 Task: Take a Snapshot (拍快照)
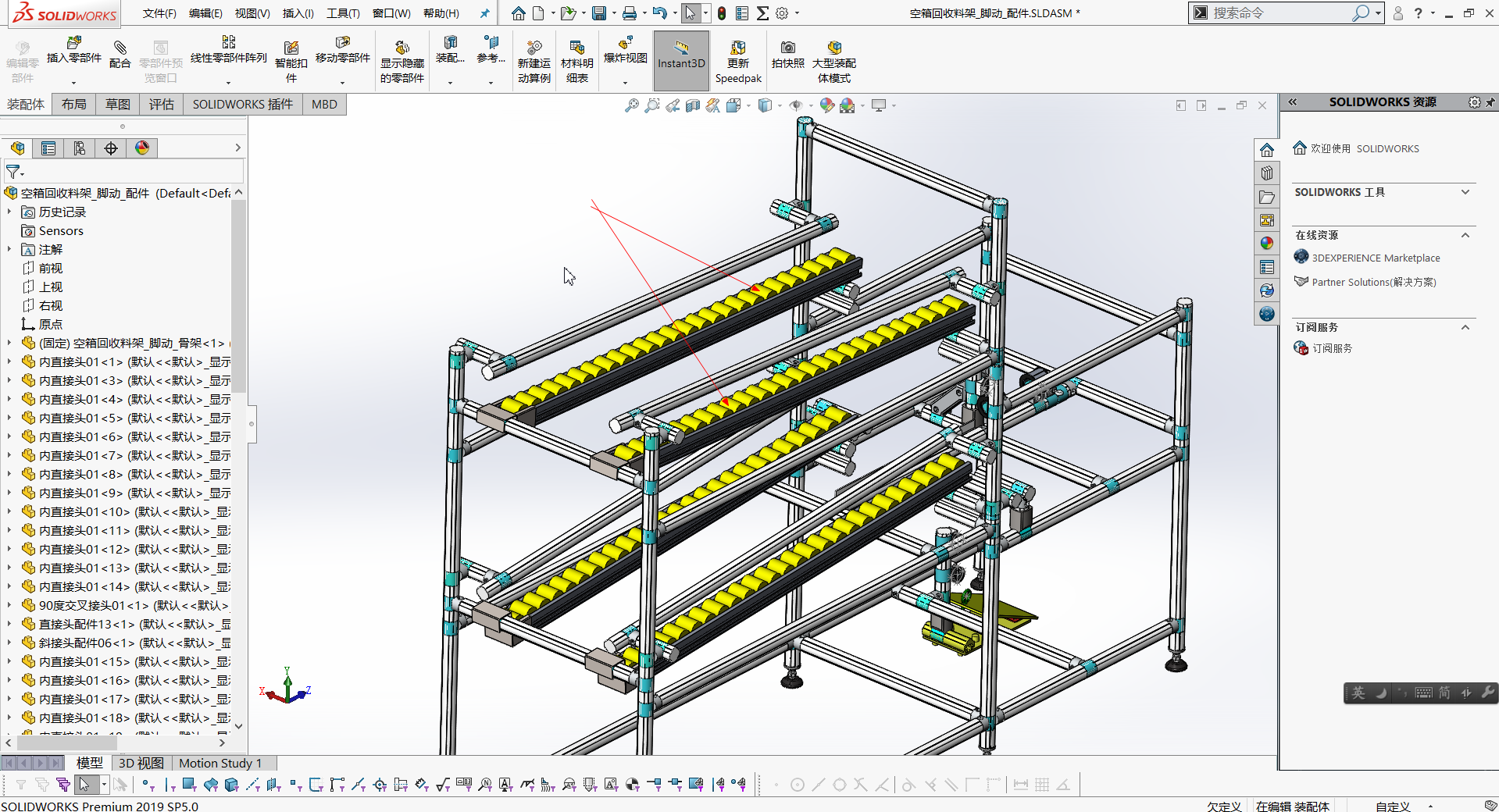(x=787, y=54)
